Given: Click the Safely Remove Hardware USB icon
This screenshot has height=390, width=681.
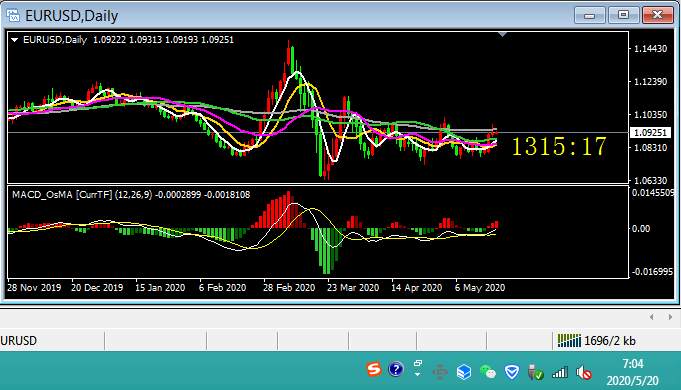Looking at the screenshot, I should pos(536,372).
